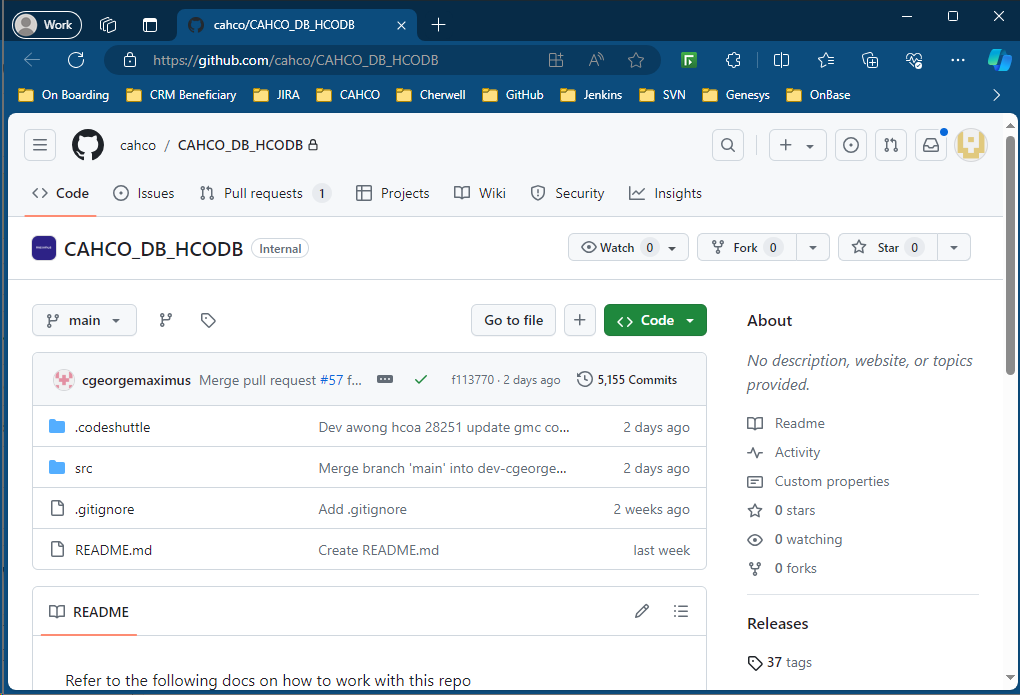
Task: Open the Watch options dropdown arrow
Action: tap(670, 247)
